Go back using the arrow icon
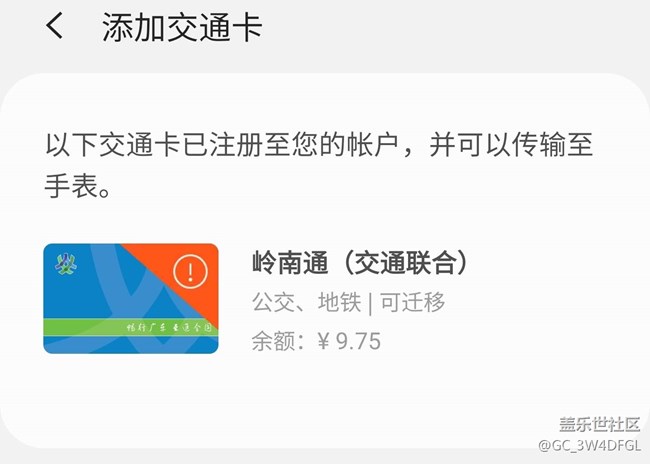 pyautogui.click(x=54, y=25)
